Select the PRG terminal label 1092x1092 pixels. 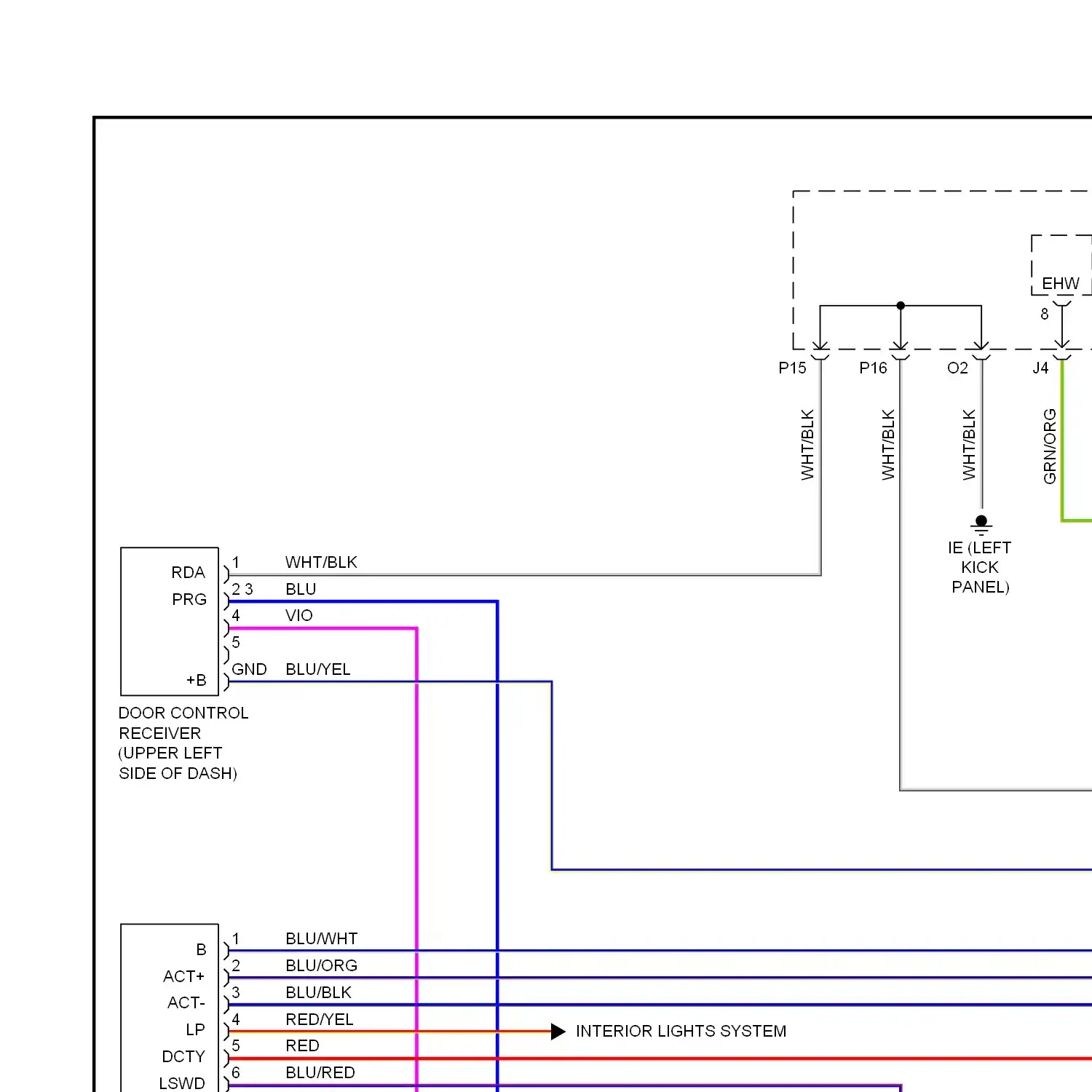click(189, 599)
